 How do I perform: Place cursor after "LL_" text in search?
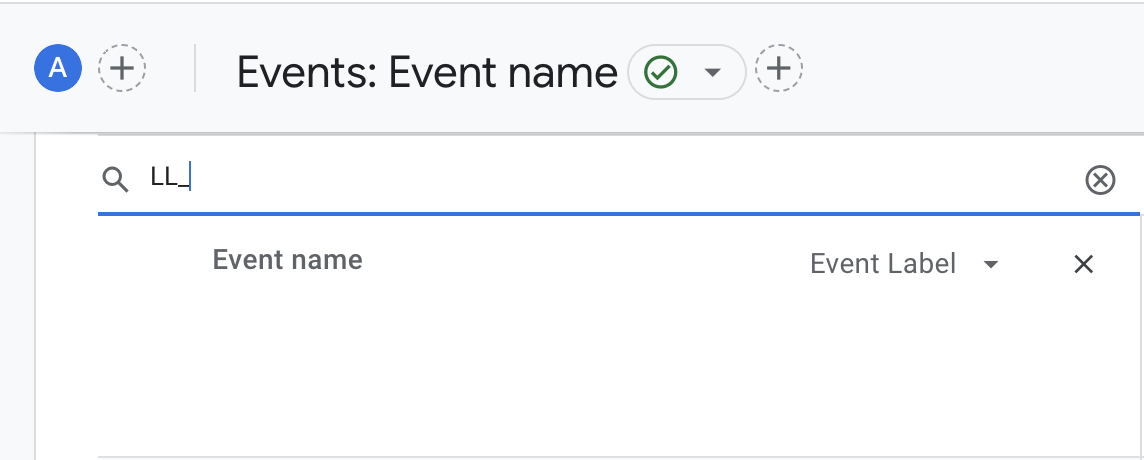190,178
